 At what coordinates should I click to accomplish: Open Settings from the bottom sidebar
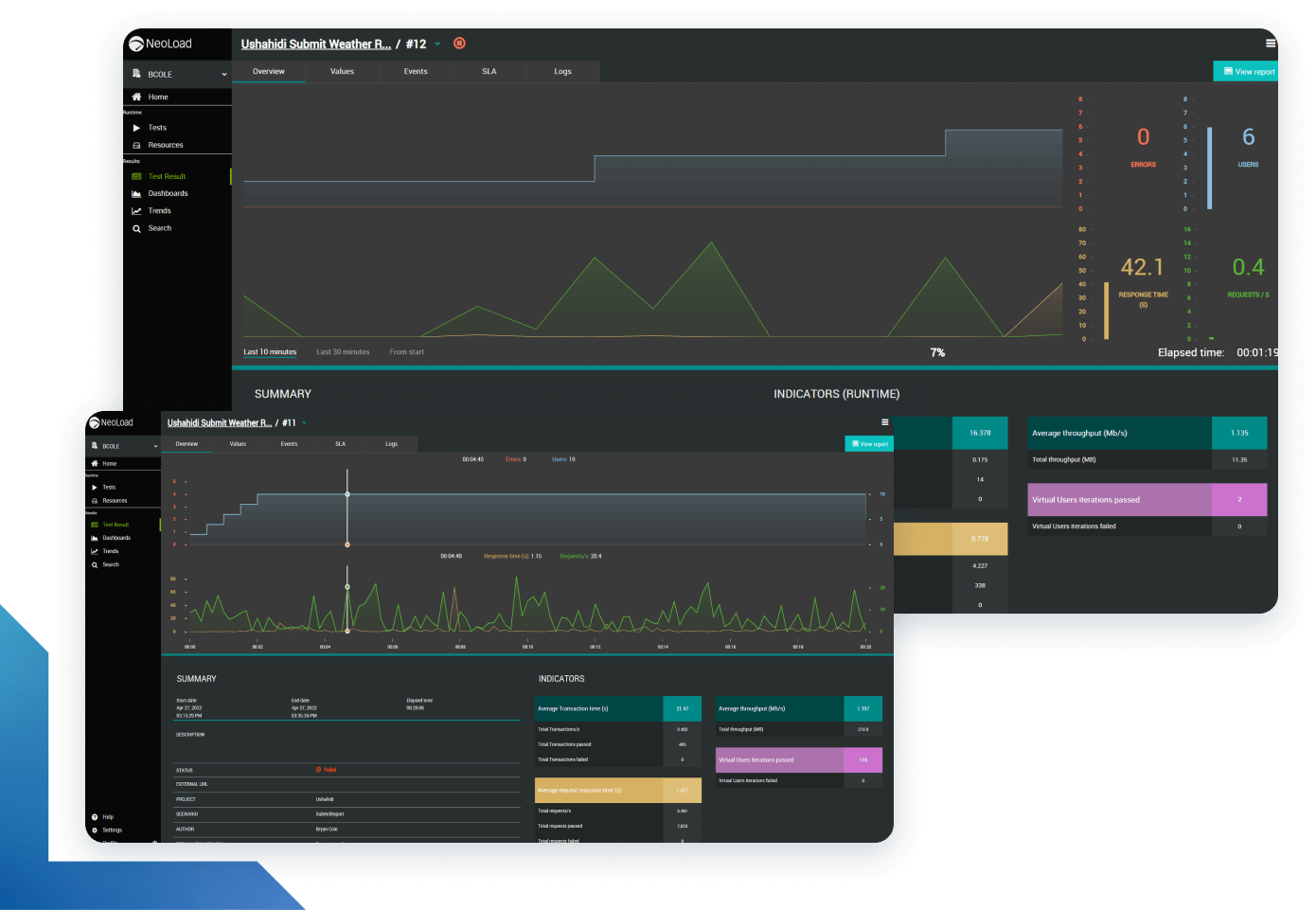coord(112,830)
